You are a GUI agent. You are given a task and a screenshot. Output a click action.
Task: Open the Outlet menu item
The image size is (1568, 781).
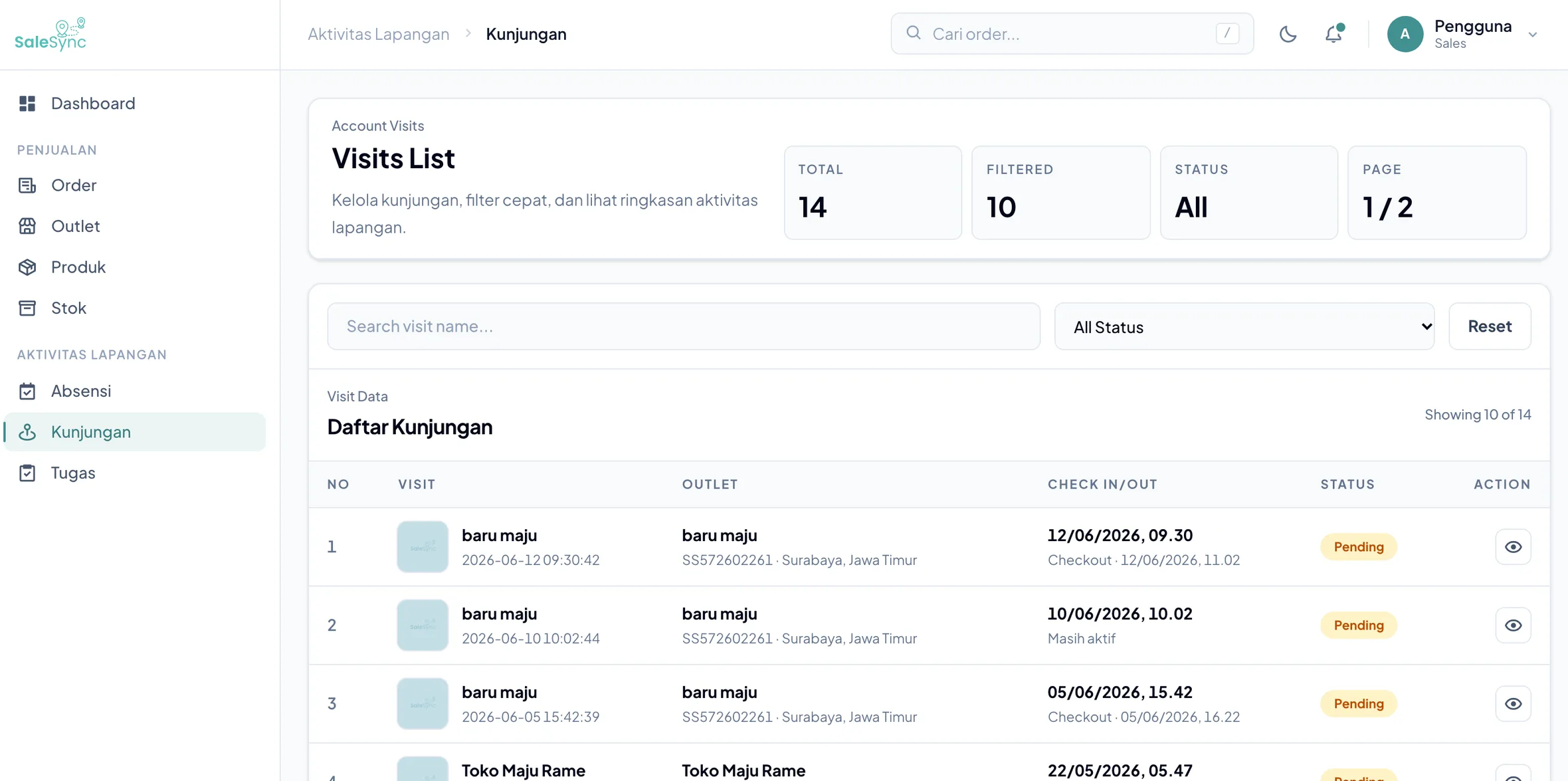135,227
